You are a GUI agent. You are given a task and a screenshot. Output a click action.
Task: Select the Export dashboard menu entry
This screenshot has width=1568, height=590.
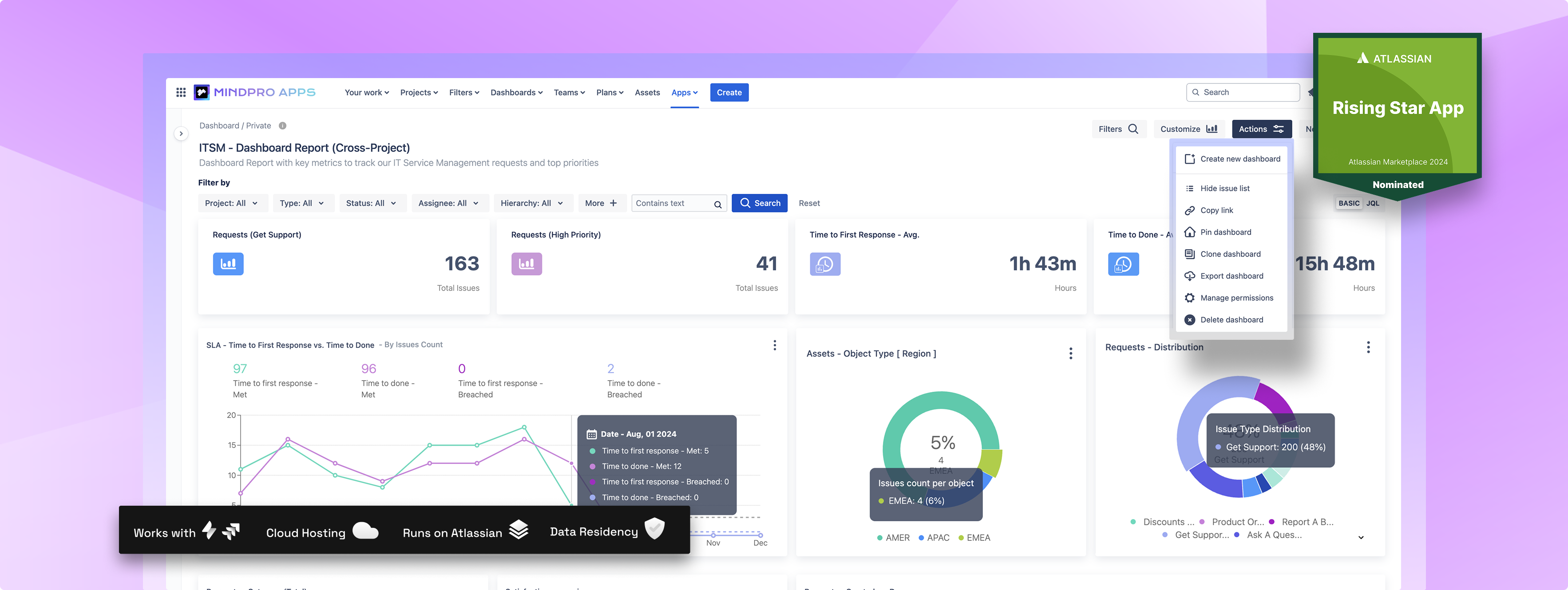coord(1231,276)
